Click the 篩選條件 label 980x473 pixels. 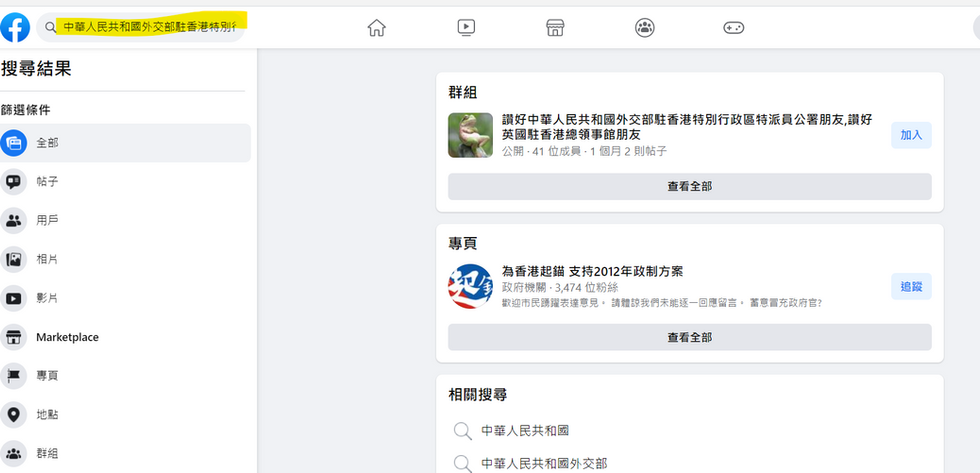coord(26,110)
